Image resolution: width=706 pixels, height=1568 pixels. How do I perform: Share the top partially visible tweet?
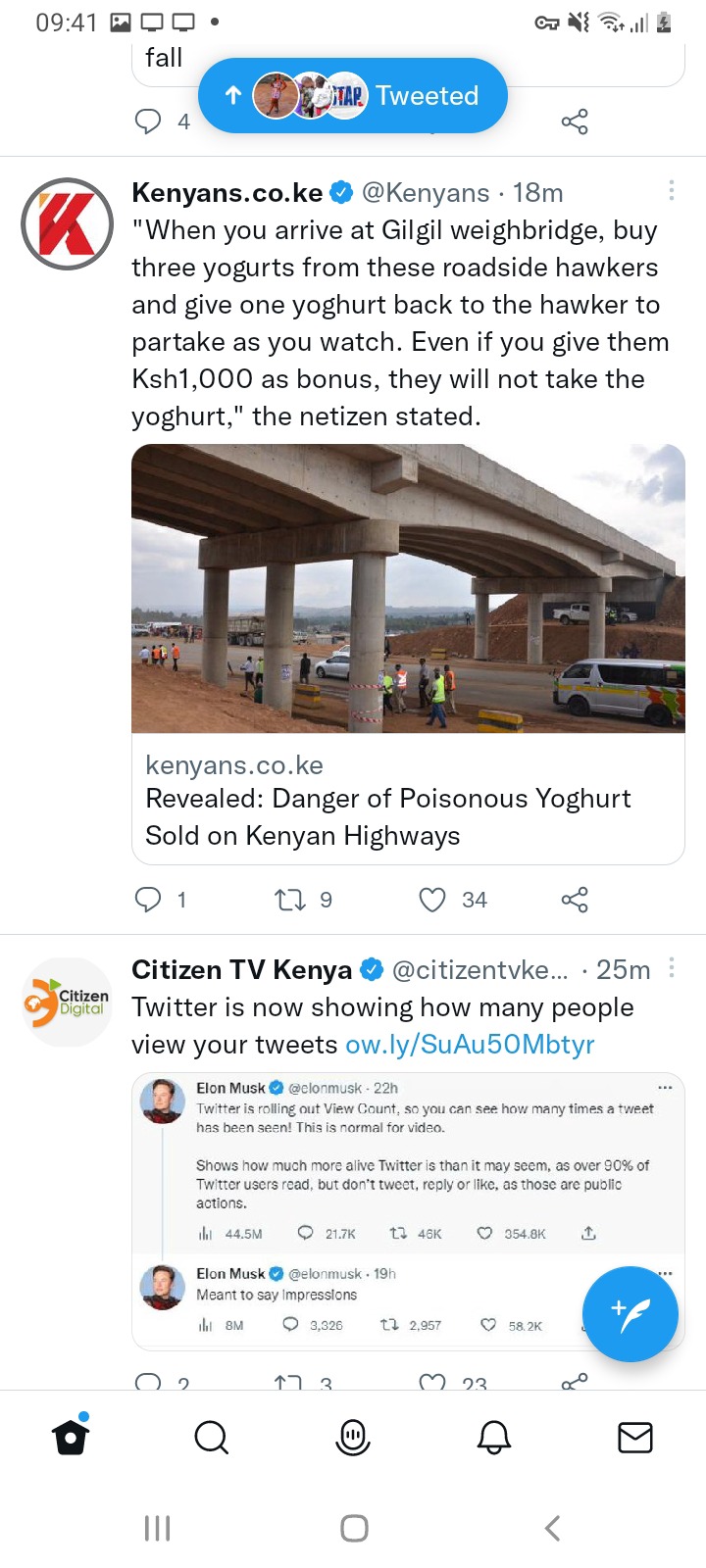(575, 122)
